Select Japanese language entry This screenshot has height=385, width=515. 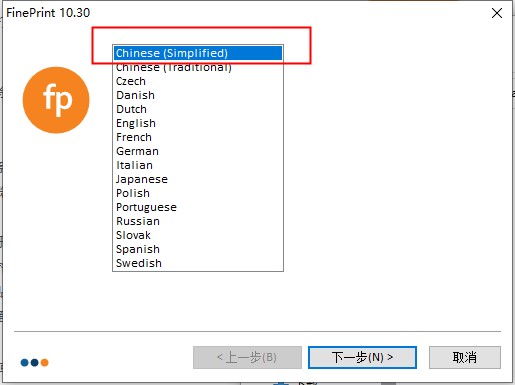click(x=198, y=179)
